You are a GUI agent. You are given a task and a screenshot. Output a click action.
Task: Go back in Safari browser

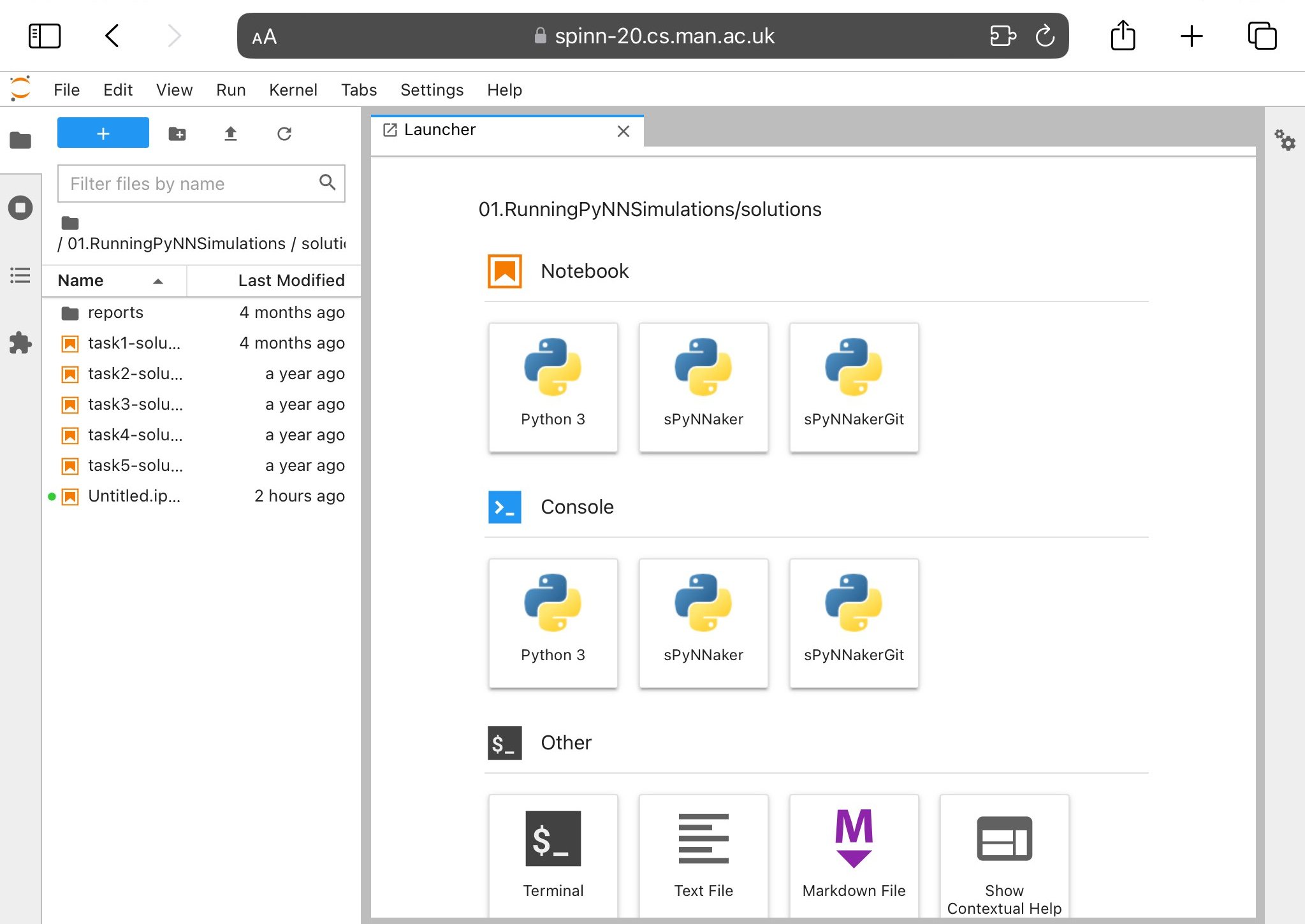click(x=112, y=36)
